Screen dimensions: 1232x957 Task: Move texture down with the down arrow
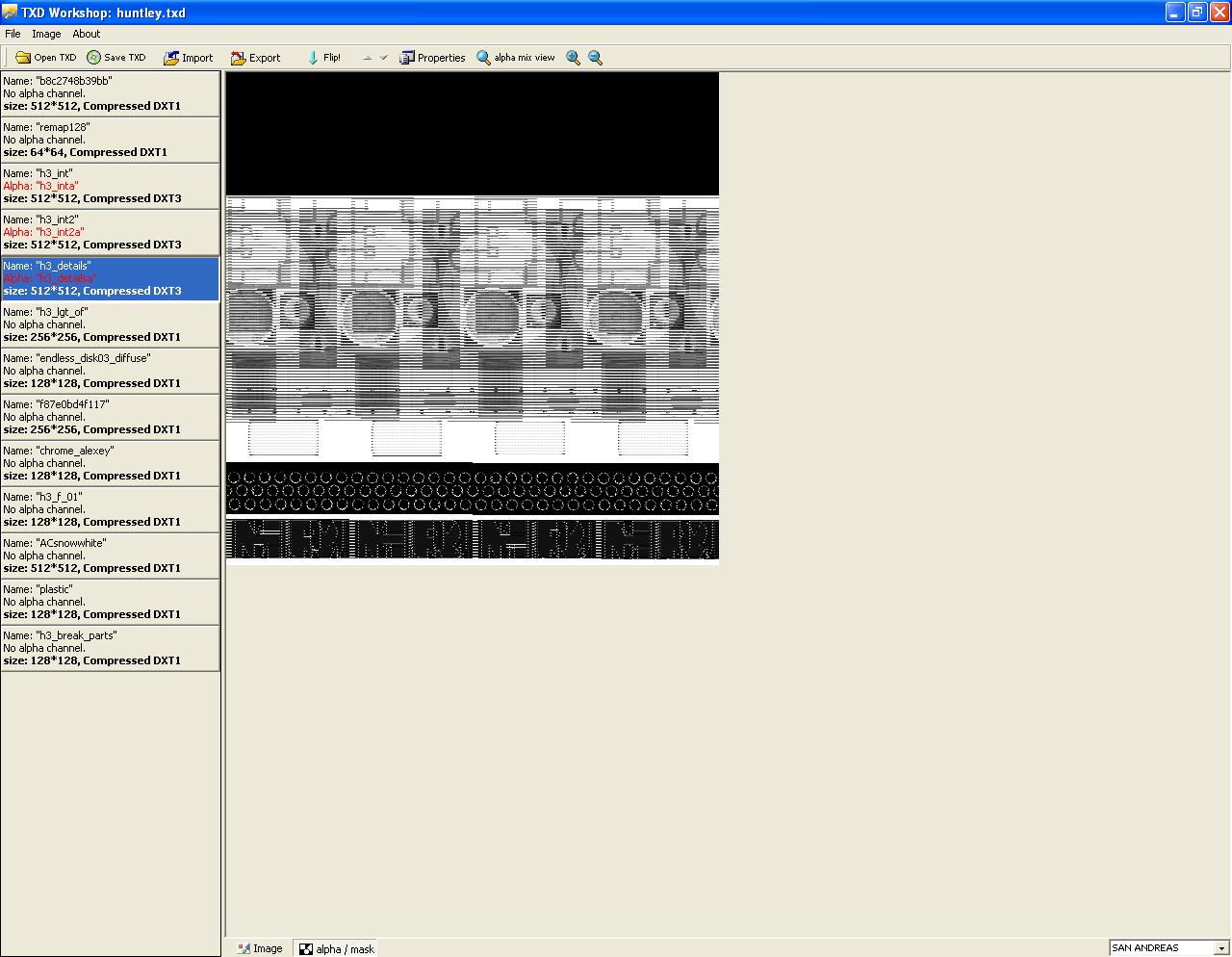click(x=383, y=58)
